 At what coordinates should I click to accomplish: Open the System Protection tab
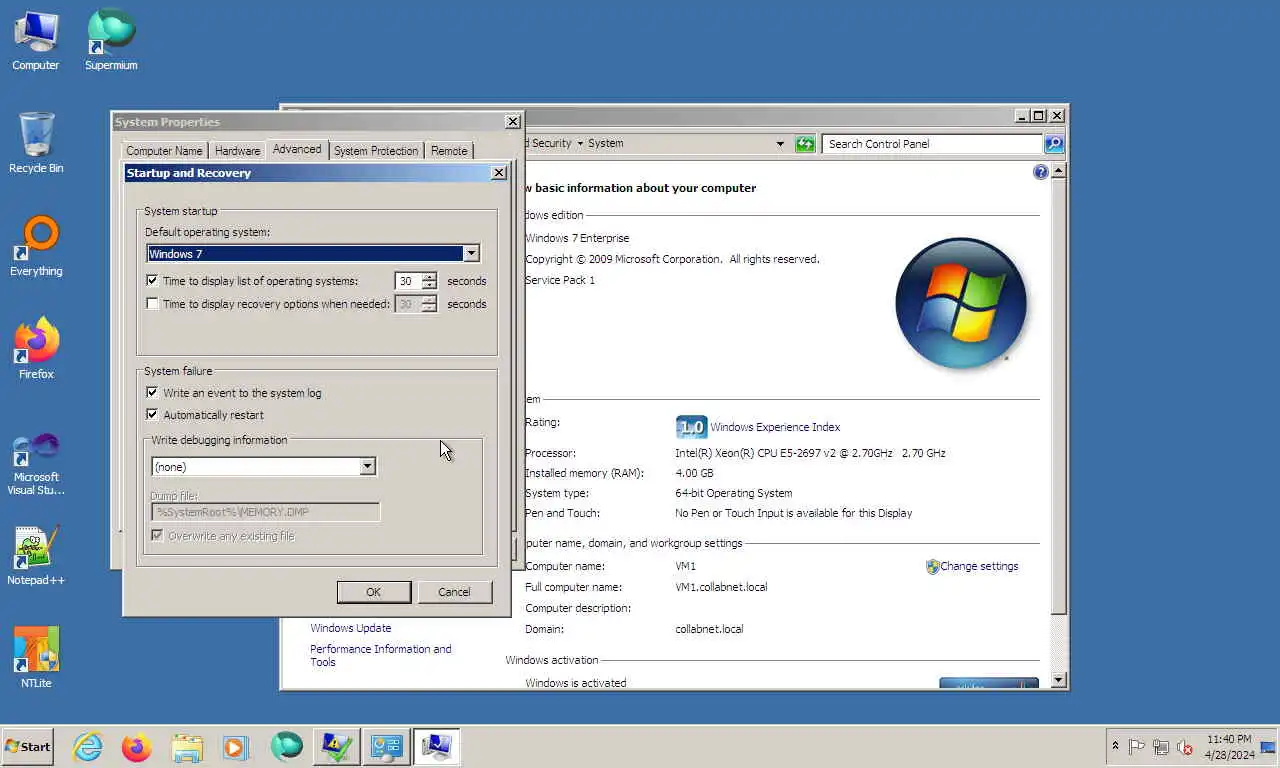pos(376,151)
